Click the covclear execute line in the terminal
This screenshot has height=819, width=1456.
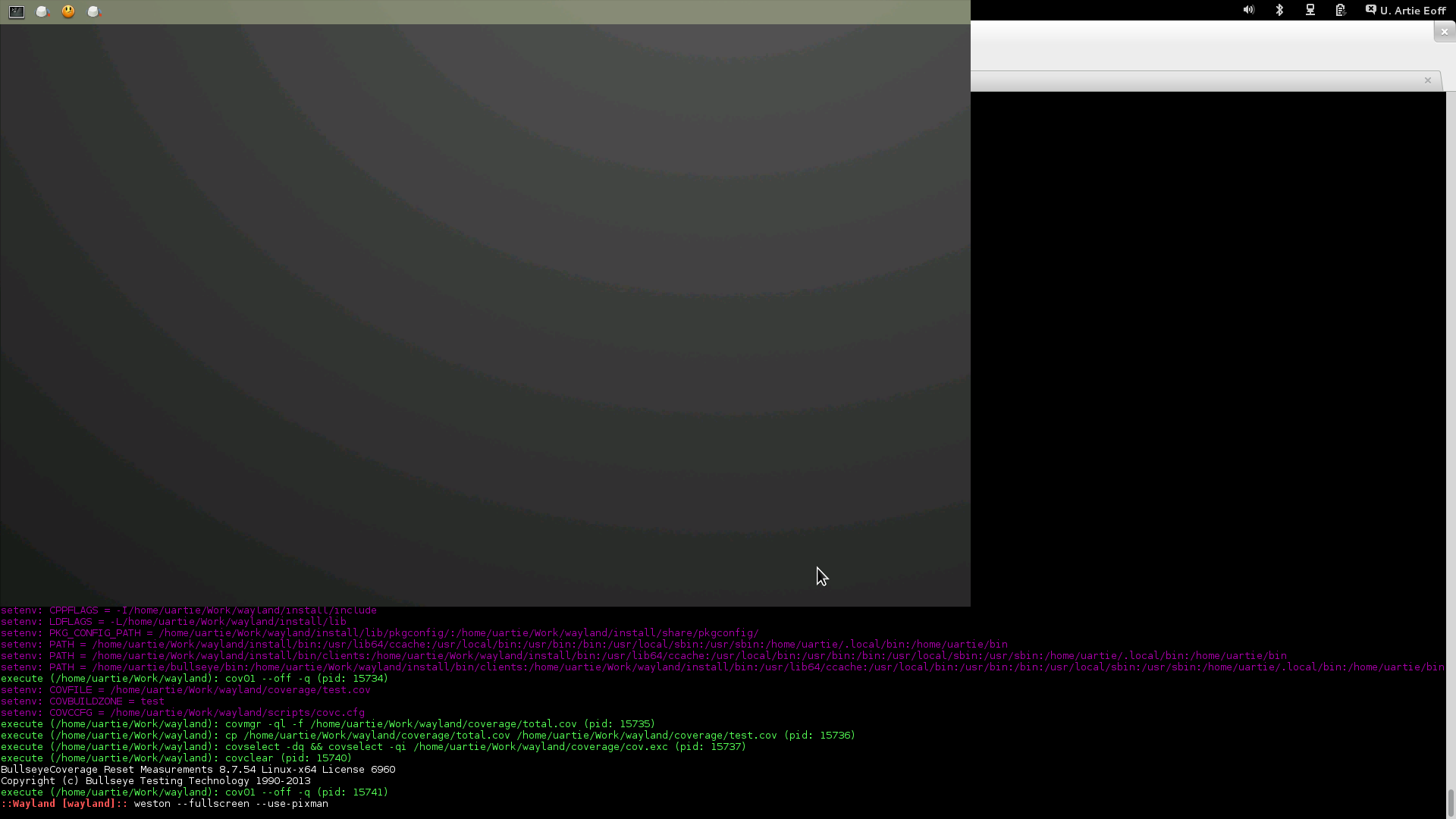click(x=176, y=758)
